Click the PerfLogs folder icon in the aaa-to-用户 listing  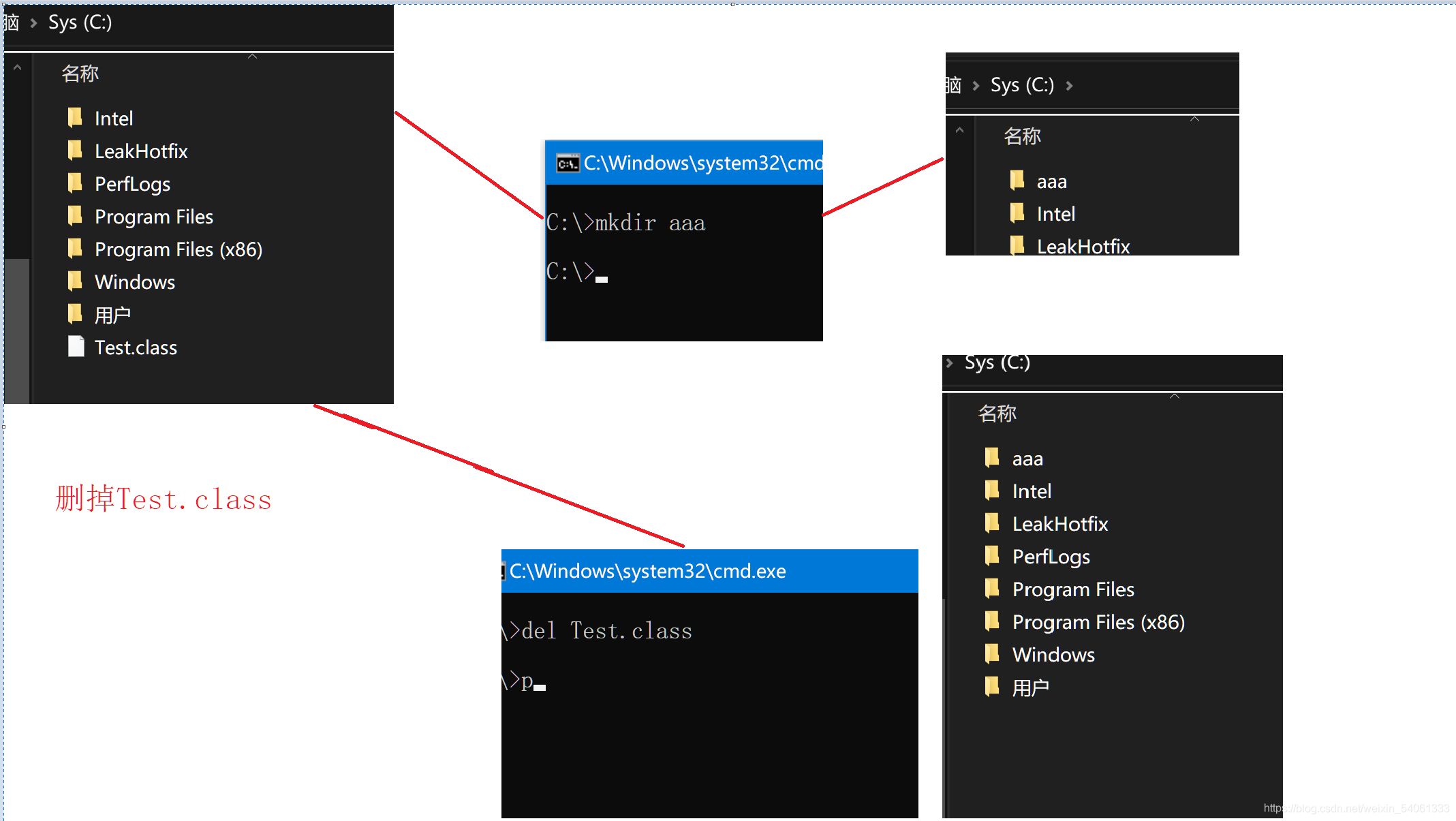coord(993,556)
